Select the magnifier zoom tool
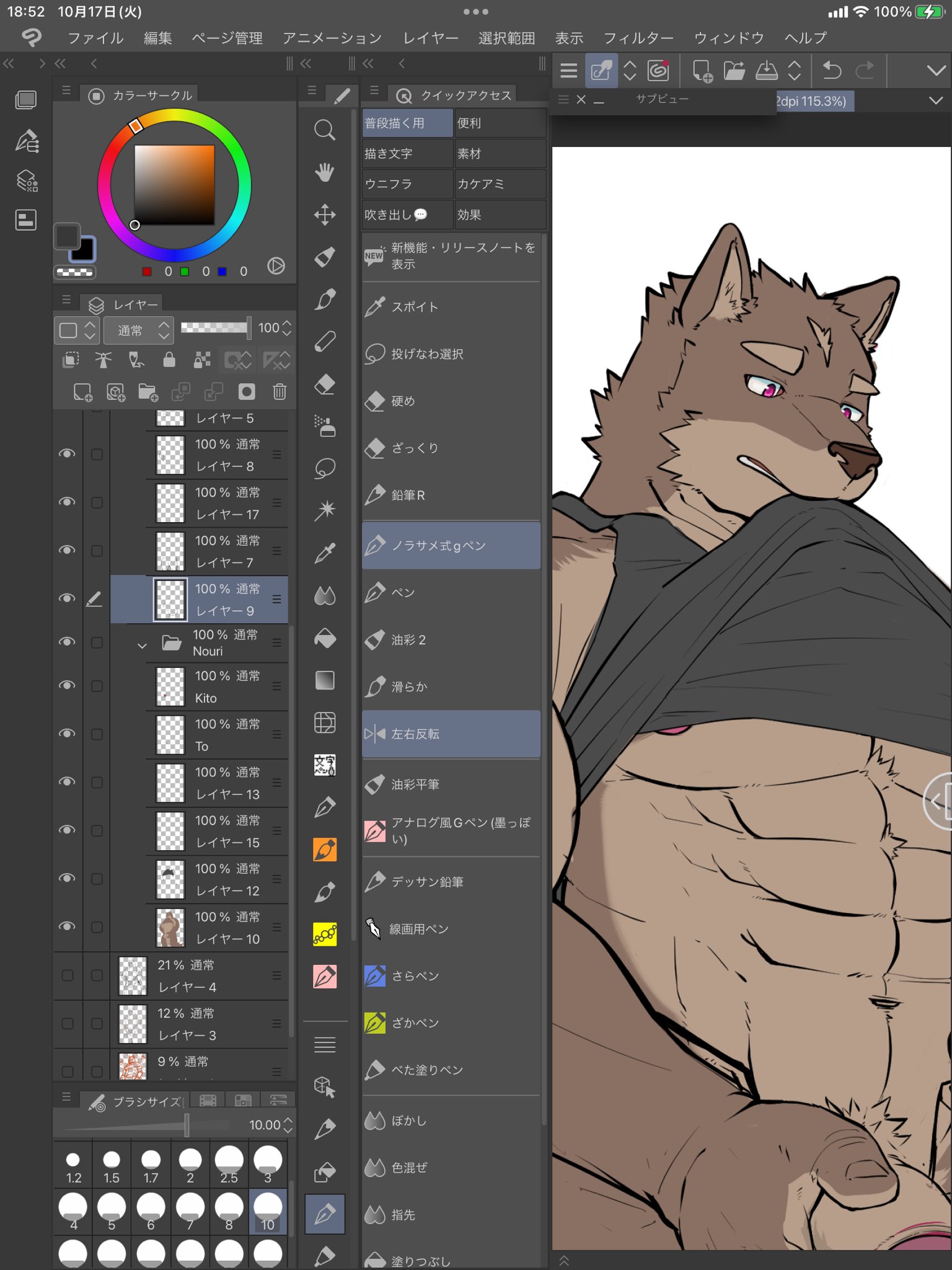The width and height of the screenshot is (952, 1270). [325, 130]
